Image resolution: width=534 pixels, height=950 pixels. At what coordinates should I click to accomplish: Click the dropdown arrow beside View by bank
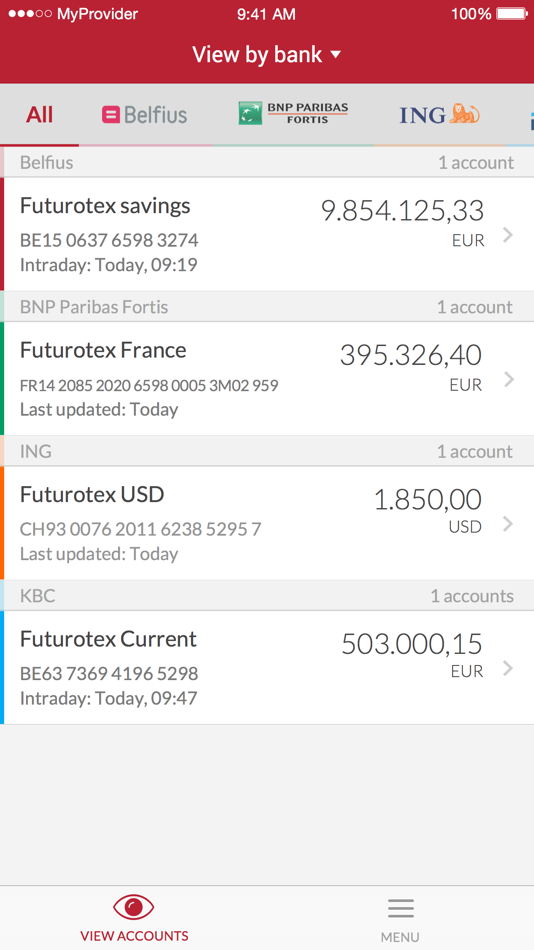336,55
